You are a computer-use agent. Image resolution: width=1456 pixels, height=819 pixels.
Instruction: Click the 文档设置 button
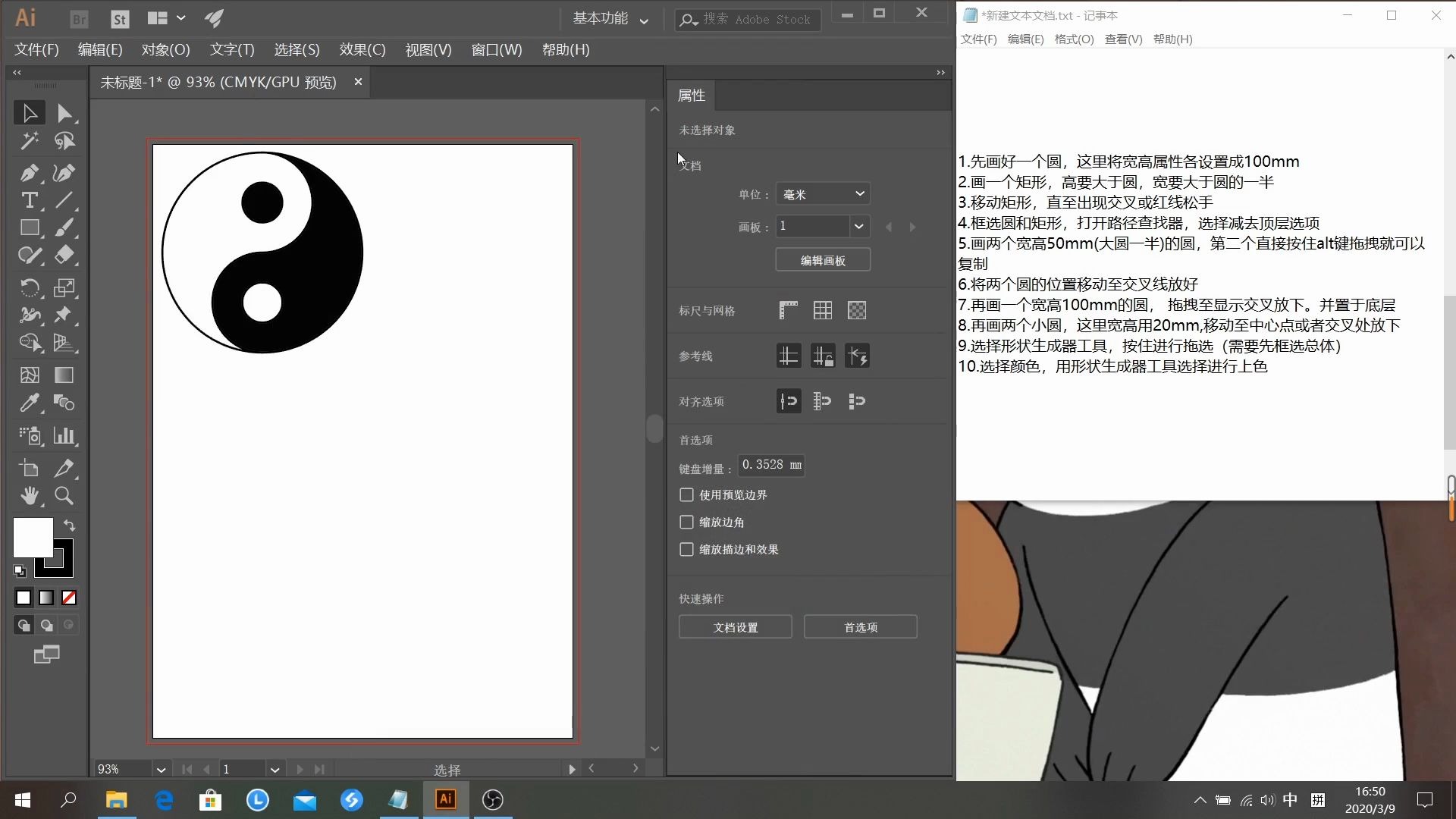736,627
